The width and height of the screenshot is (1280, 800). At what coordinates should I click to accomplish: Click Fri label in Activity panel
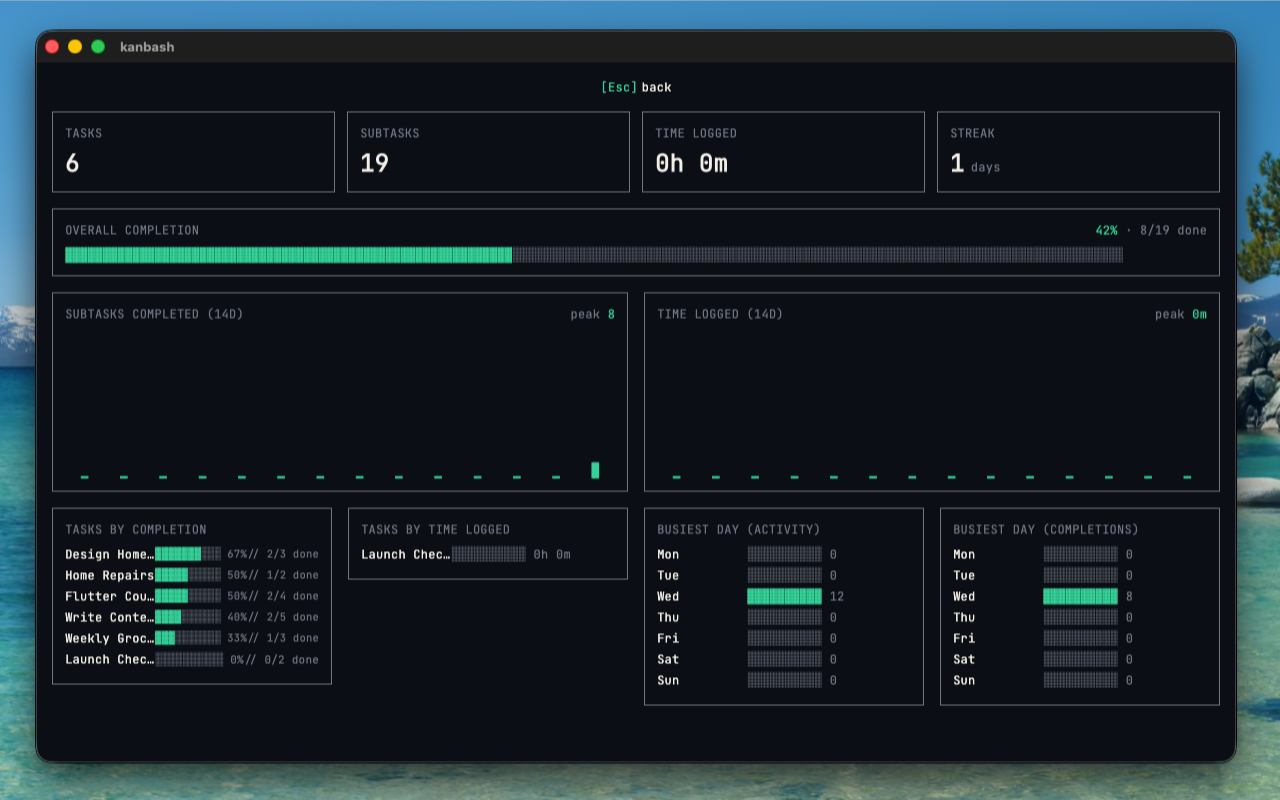pyautogui.click(x=668, y=638)
